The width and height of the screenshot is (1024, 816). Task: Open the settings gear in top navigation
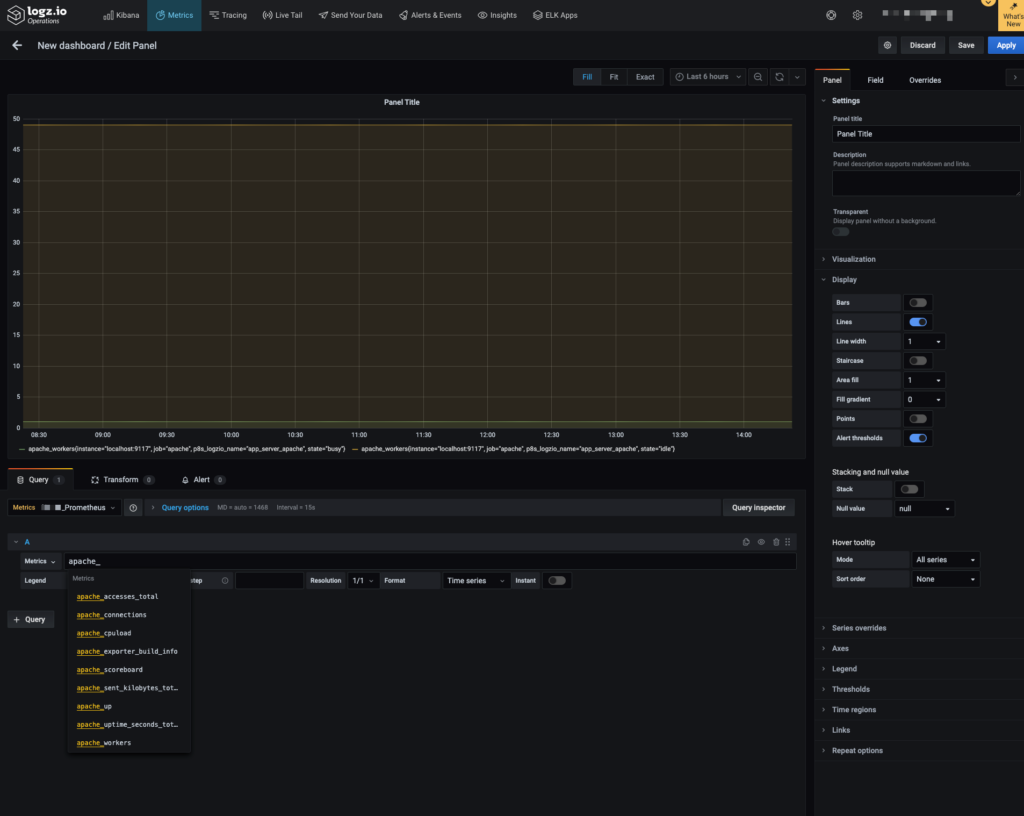[857, 15]
